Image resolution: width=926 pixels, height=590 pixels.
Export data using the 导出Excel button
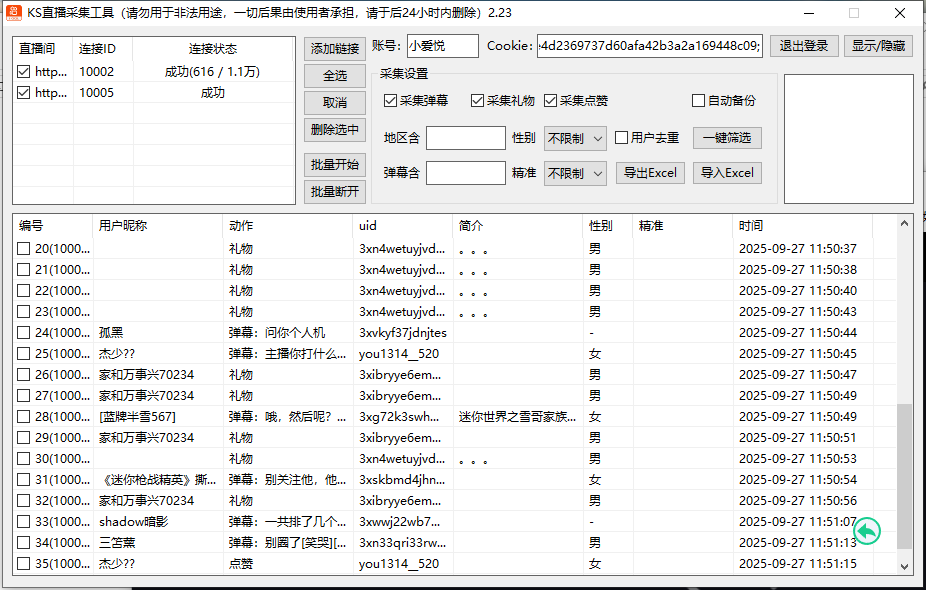[x=650, y=172]
